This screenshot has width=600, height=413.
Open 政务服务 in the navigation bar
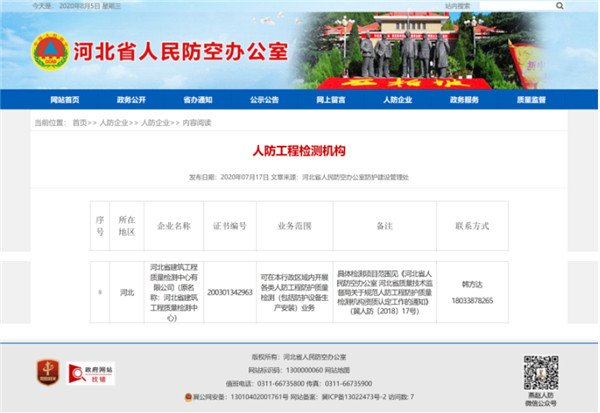point(464,100)
